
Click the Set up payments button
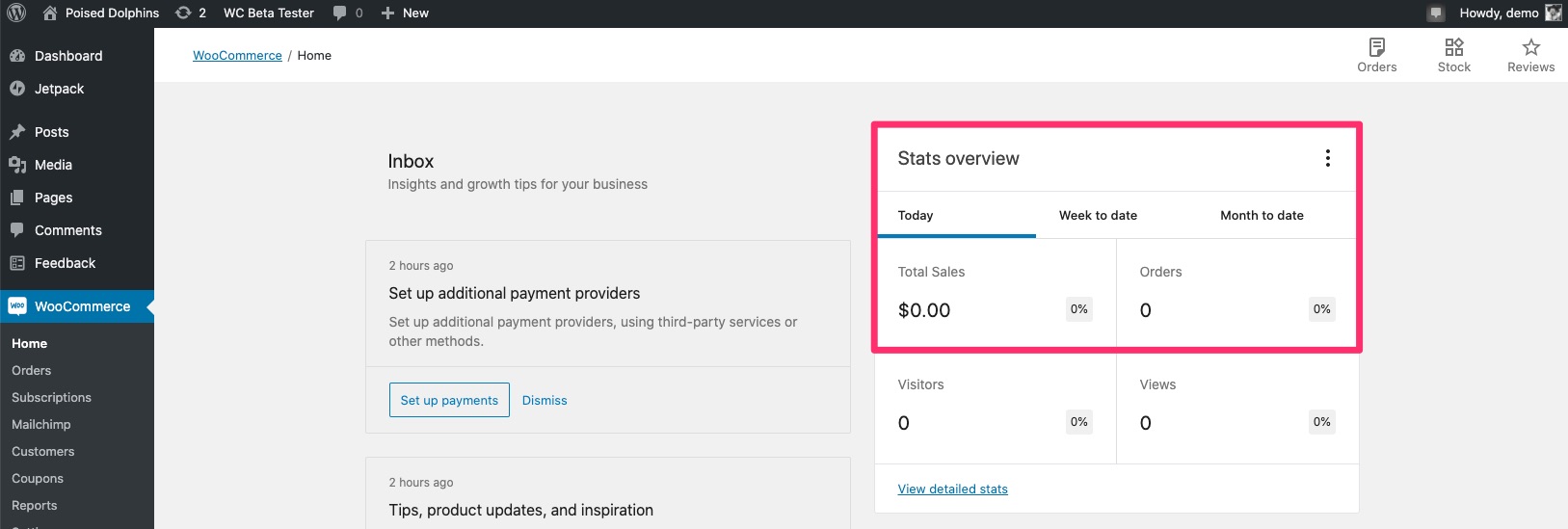[x=449, y=400]
